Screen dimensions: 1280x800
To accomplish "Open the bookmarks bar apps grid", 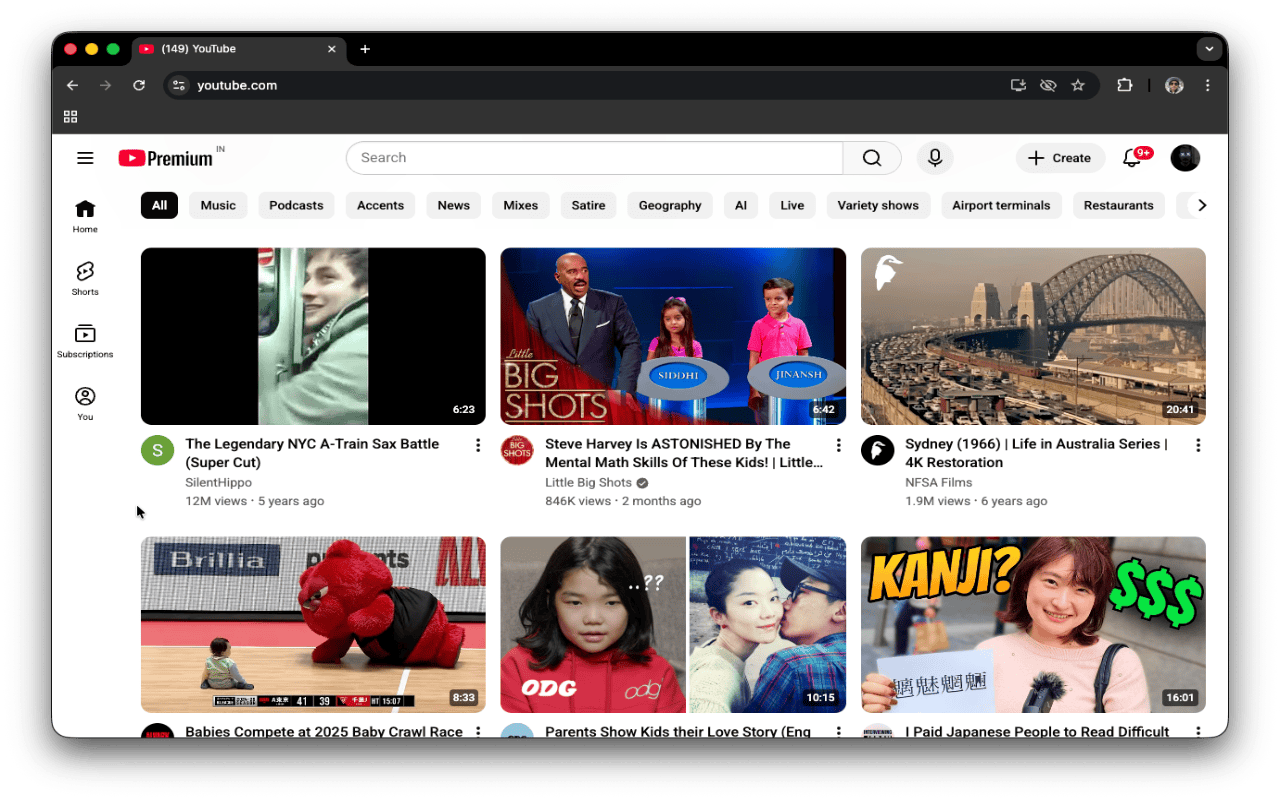I will point(71,117).
